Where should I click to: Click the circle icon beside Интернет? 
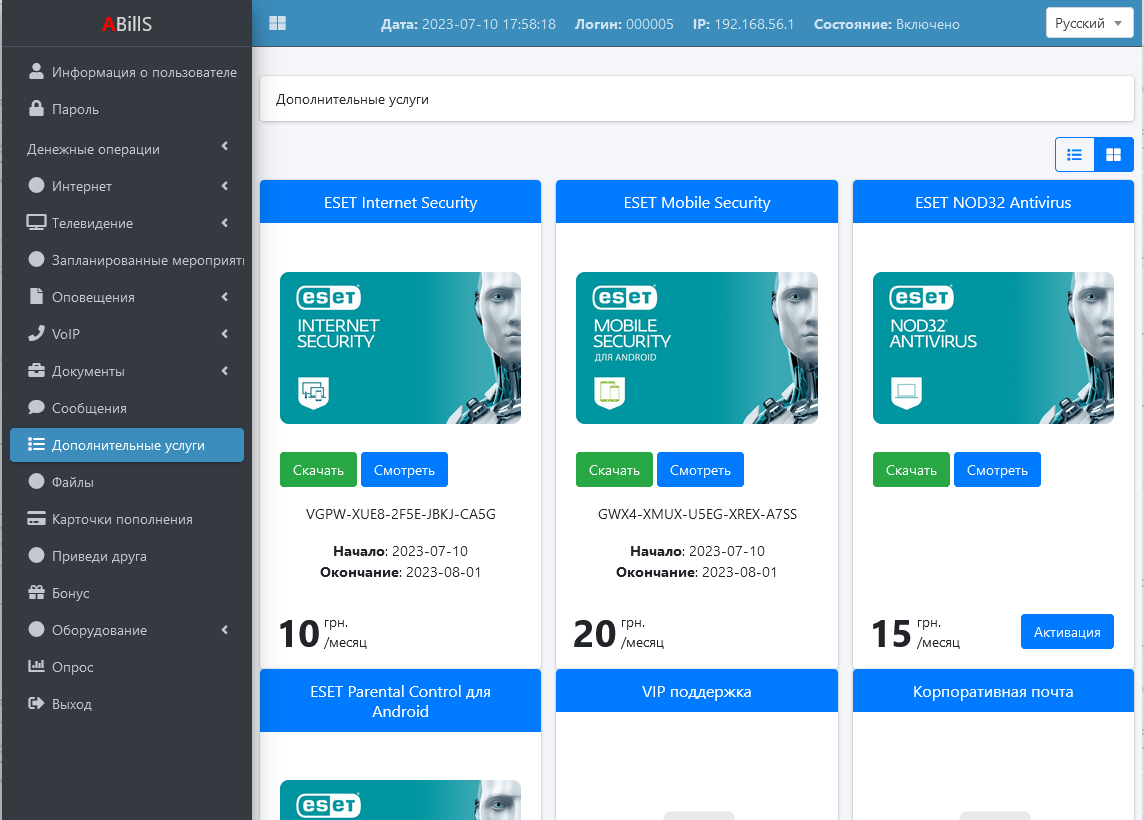click(x=36, y=185)
